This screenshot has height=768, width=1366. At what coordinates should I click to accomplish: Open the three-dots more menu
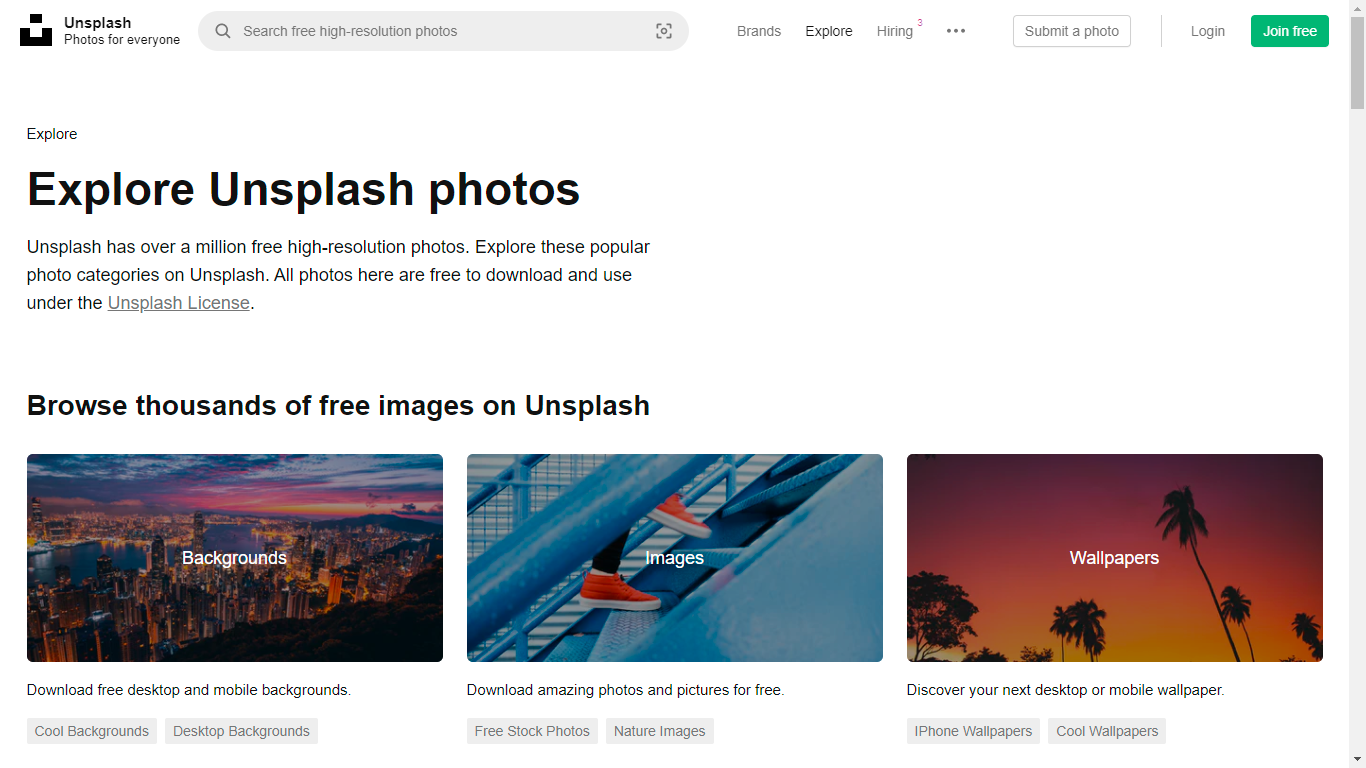pyautogui.click(x=956, y=31)
